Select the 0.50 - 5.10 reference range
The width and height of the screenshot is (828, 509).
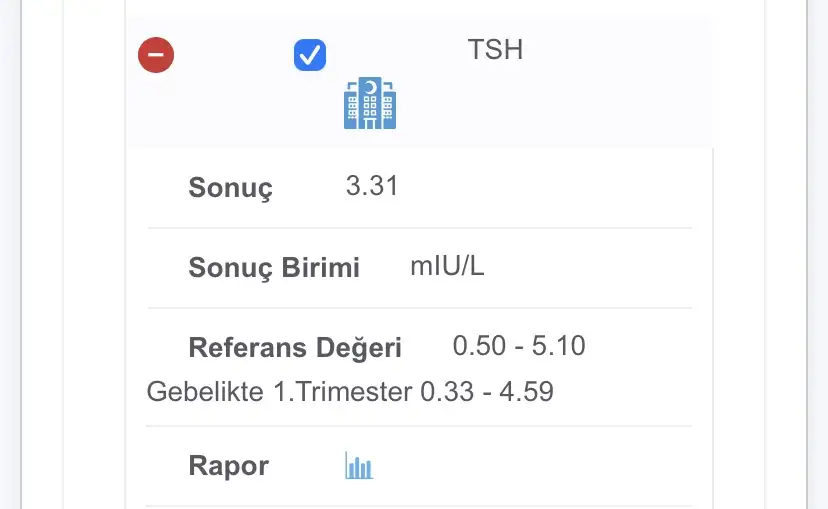click(519, 346)
